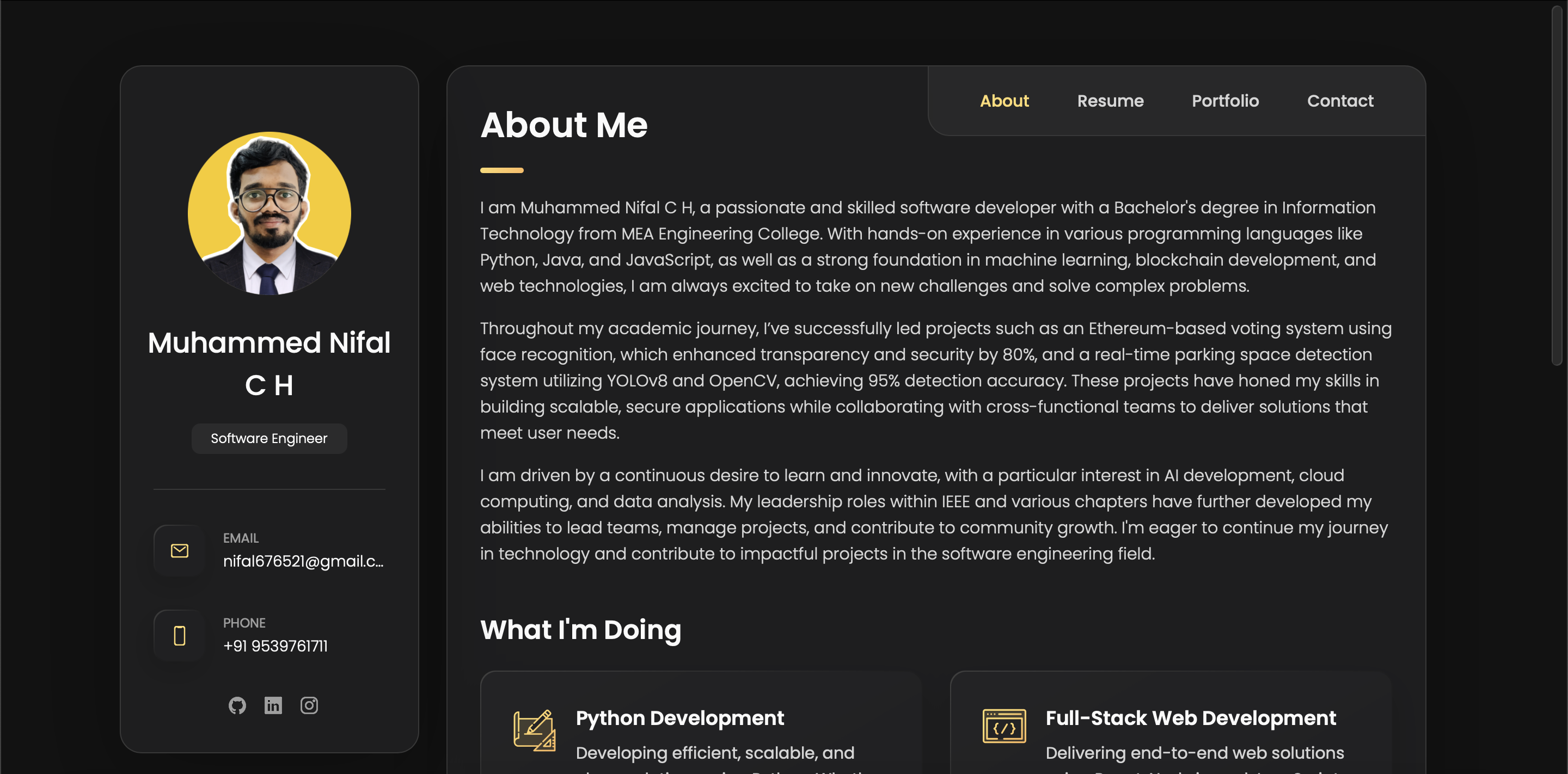
Task: Click the nifal676521@gmail.c... email link
Action: pyautogui.click(x=303, y=561)
